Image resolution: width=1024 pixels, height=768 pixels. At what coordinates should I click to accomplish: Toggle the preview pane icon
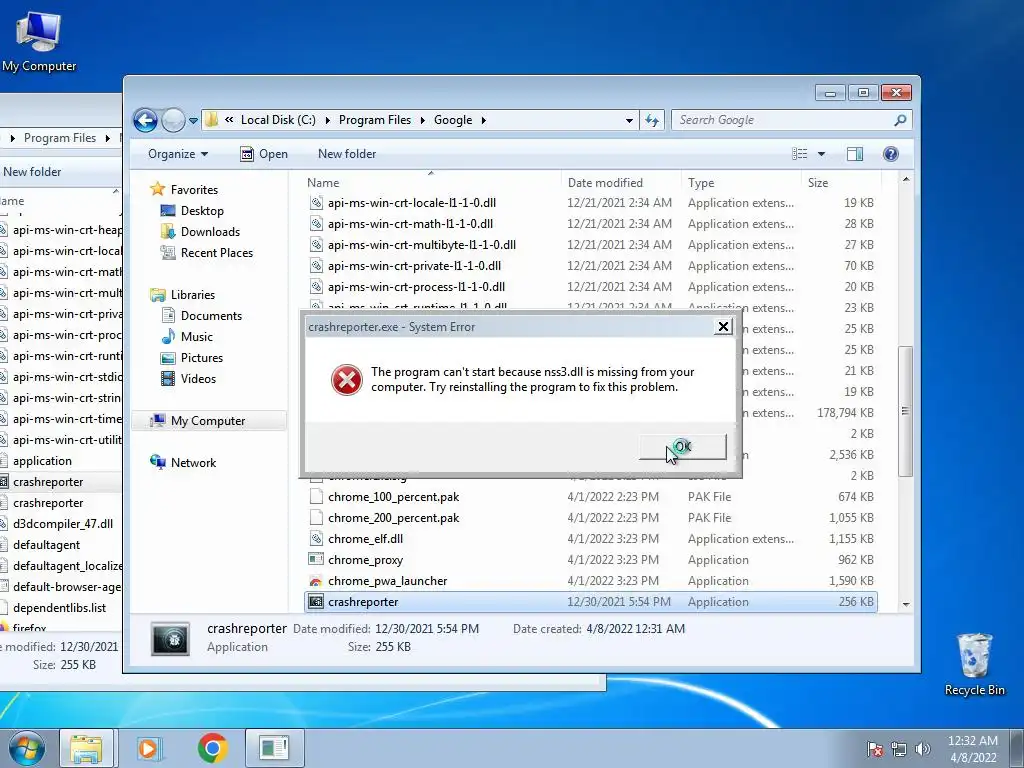tap(855, 154)
